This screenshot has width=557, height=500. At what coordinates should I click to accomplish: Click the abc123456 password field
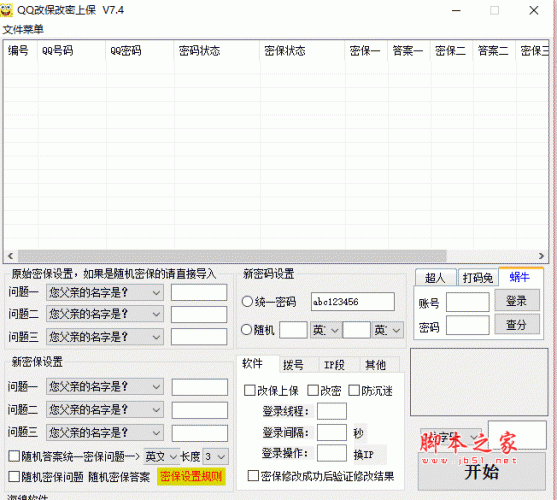coord(353,302)
